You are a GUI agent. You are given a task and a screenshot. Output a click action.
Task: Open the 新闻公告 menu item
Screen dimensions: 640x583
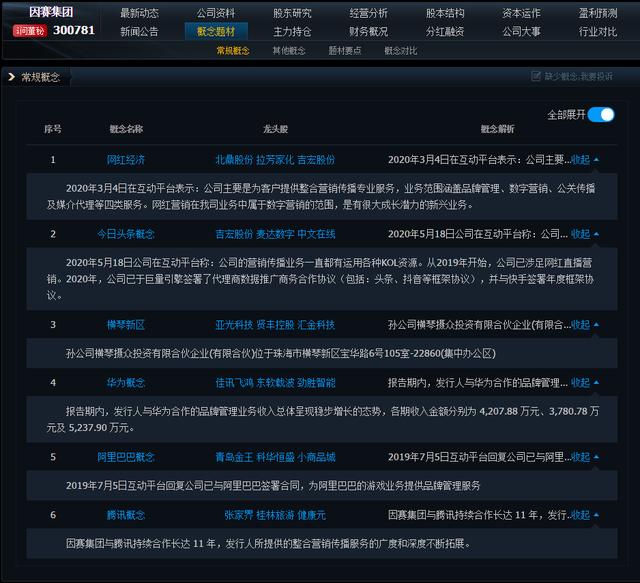(139, 31)
